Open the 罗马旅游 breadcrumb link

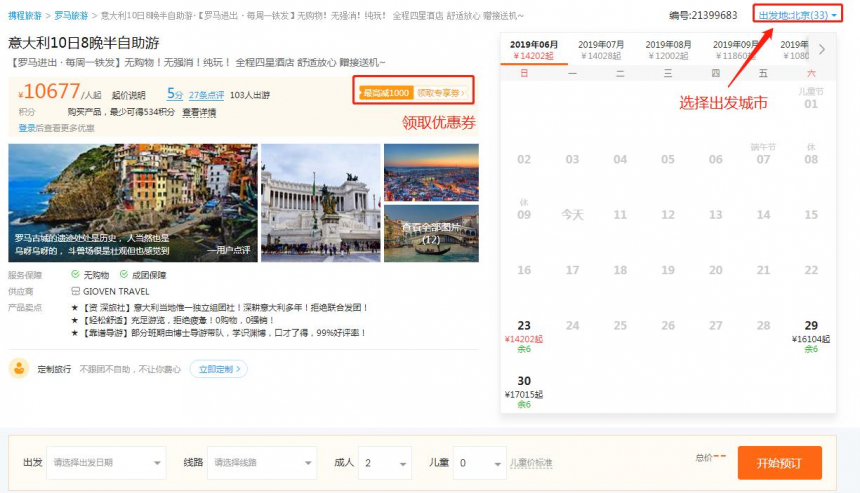pos(71,16)
